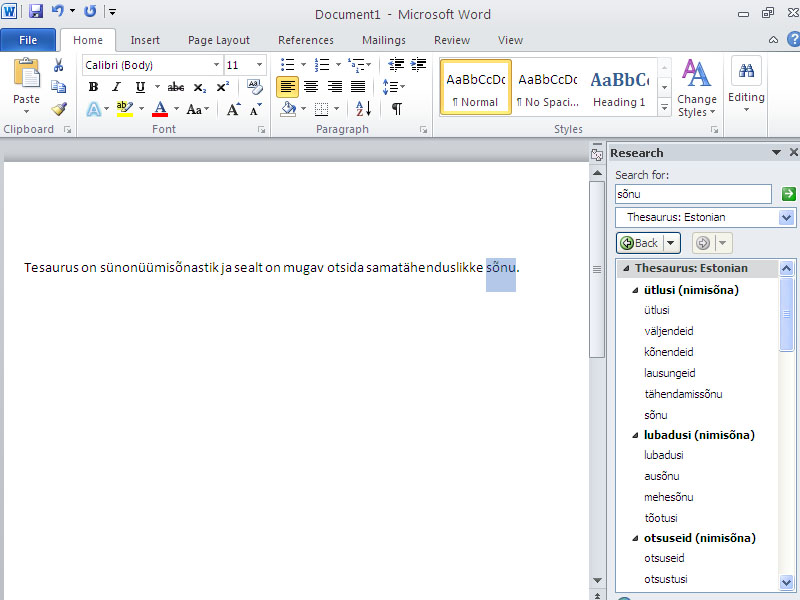Viewport: 800px width, 600px height.
Task: Click the Clear Formatting icon
Action: (x=255, y=87)
